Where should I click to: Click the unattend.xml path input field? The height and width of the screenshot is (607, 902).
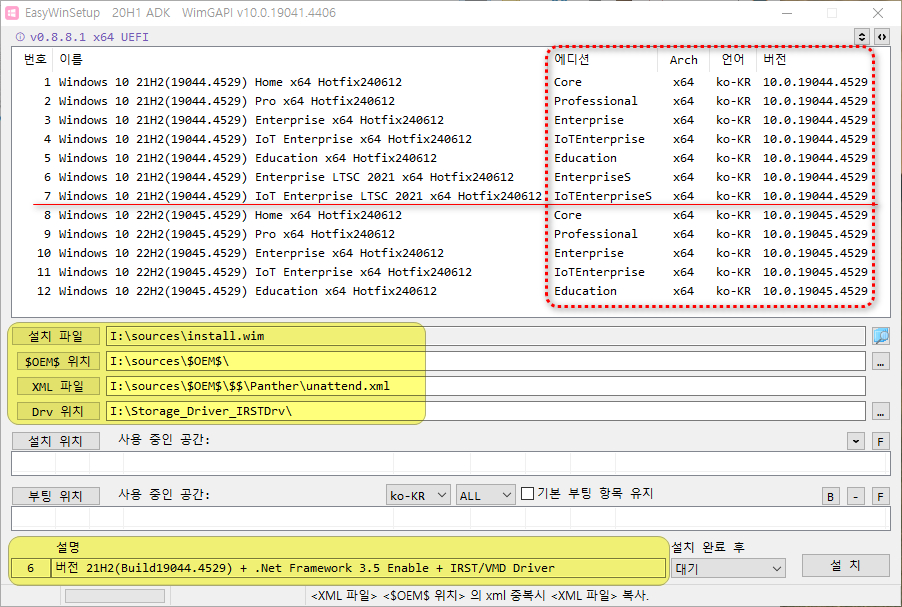(x=486, y=386)
